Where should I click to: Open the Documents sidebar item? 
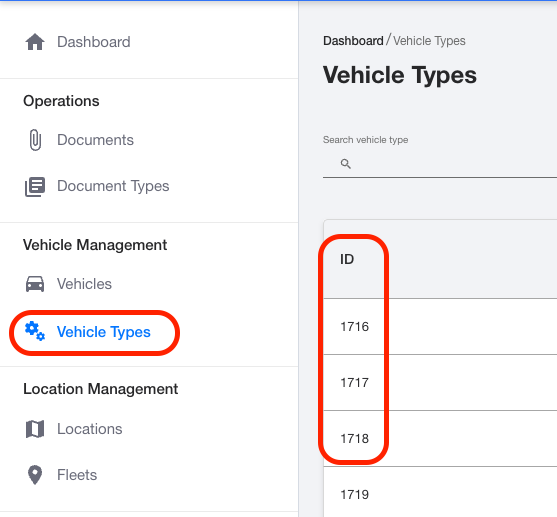point(95,140)
